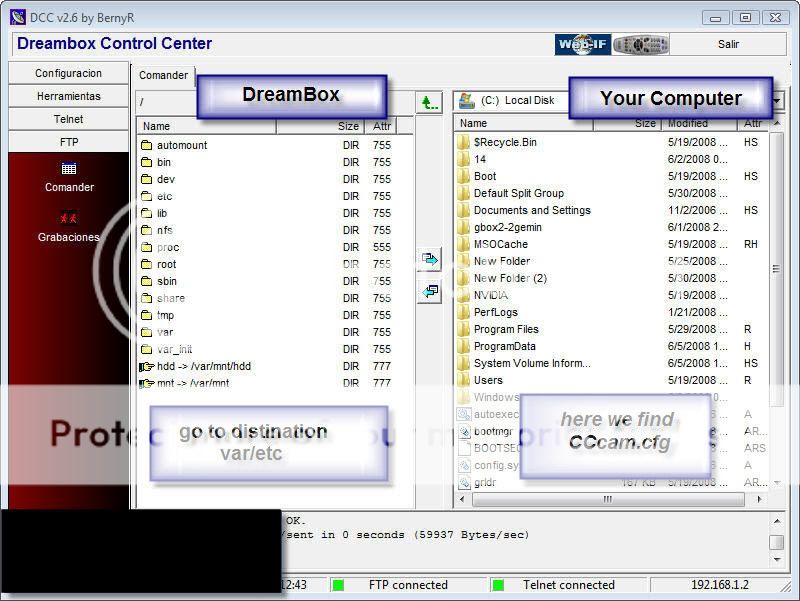
Task: Go up one directory on DreamBox
Action: coord(429,102)
